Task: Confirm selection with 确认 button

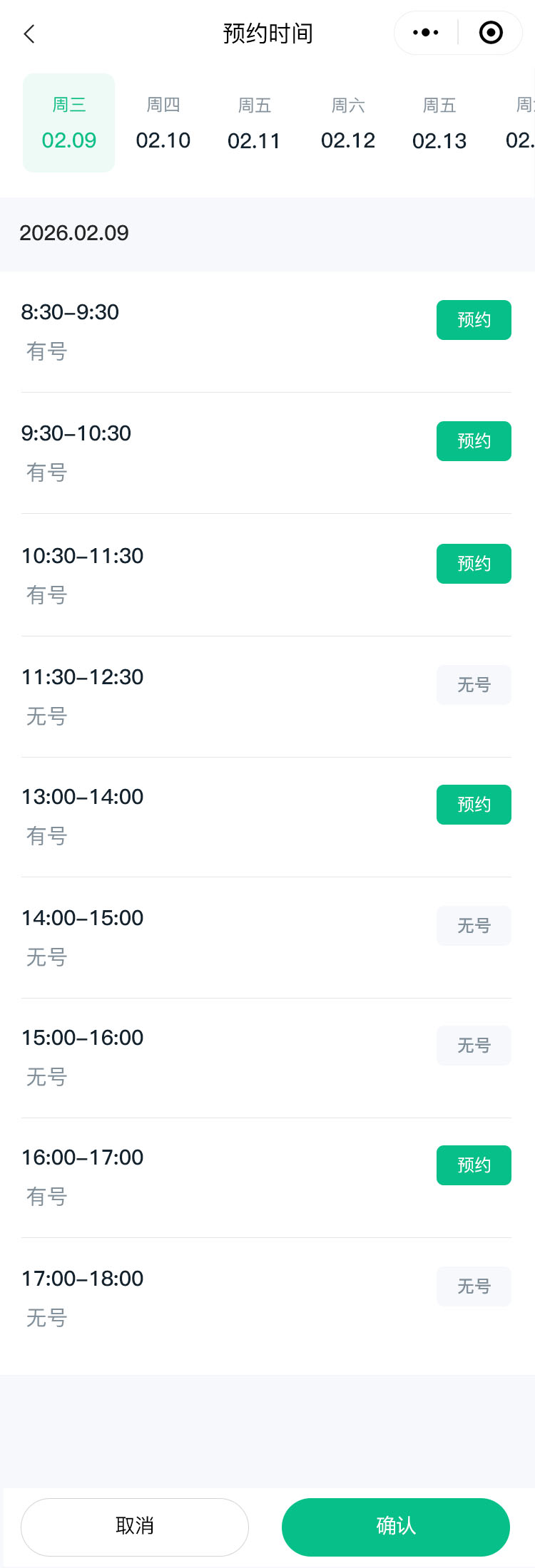Action: coord(396,1526)
